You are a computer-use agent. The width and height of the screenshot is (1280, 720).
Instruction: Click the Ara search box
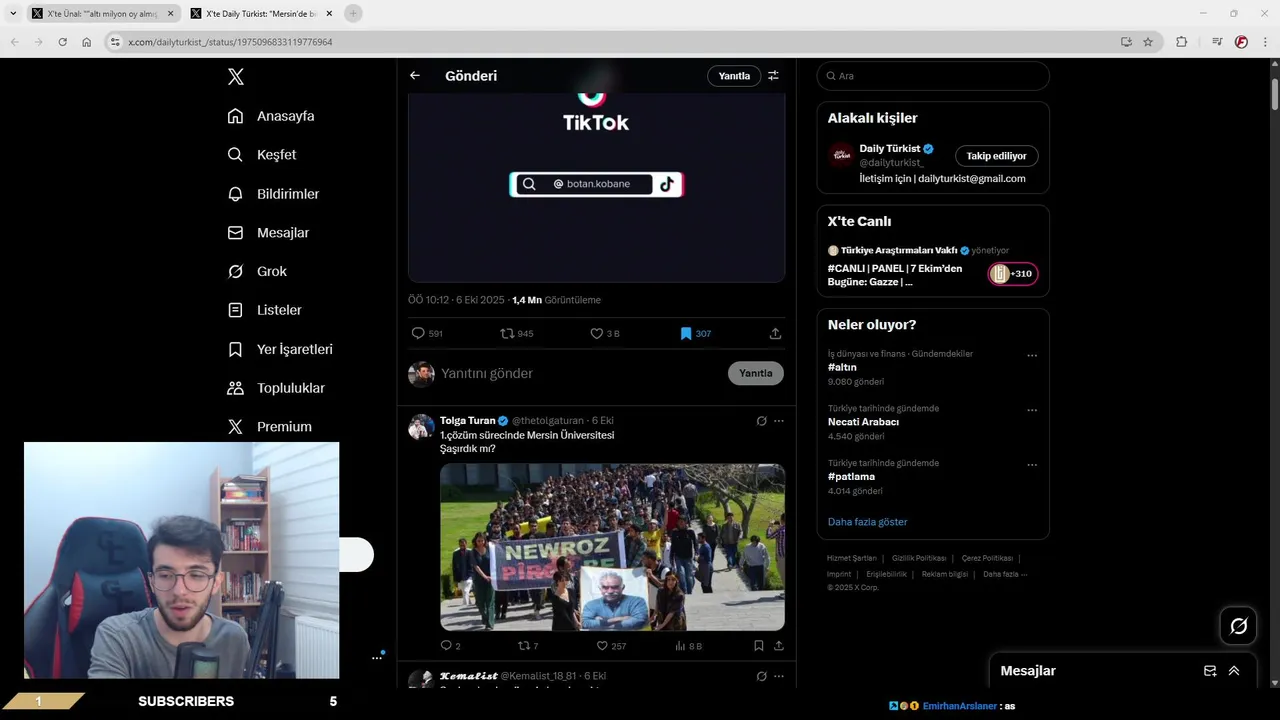coord(933,76)
